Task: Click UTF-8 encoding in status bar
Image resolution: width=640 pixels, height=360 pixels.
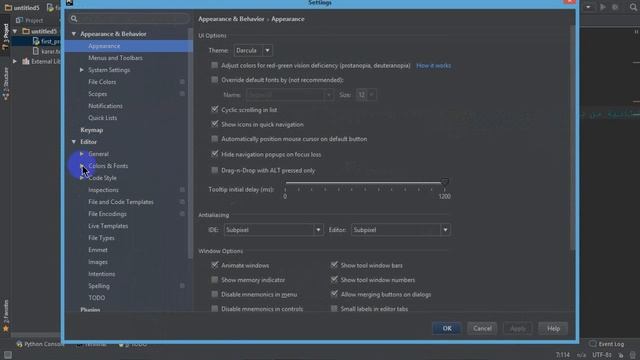Action: coord(602,355)
